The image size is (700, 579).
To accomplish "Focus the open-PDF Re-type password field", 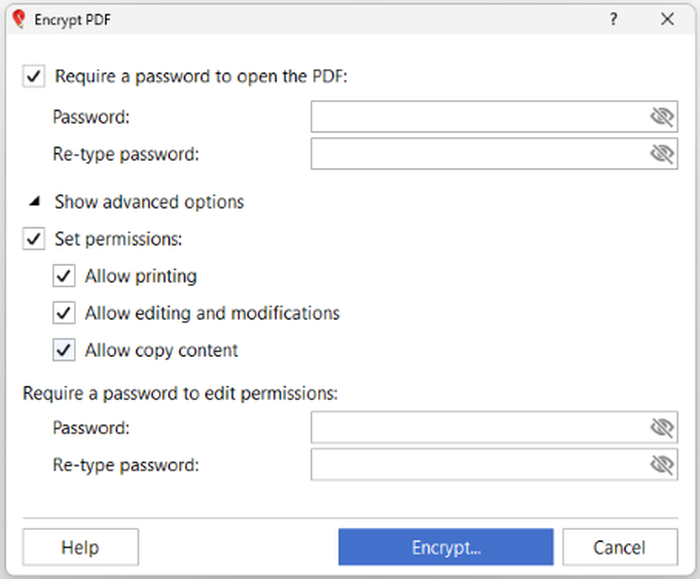I will pos(494,154).
